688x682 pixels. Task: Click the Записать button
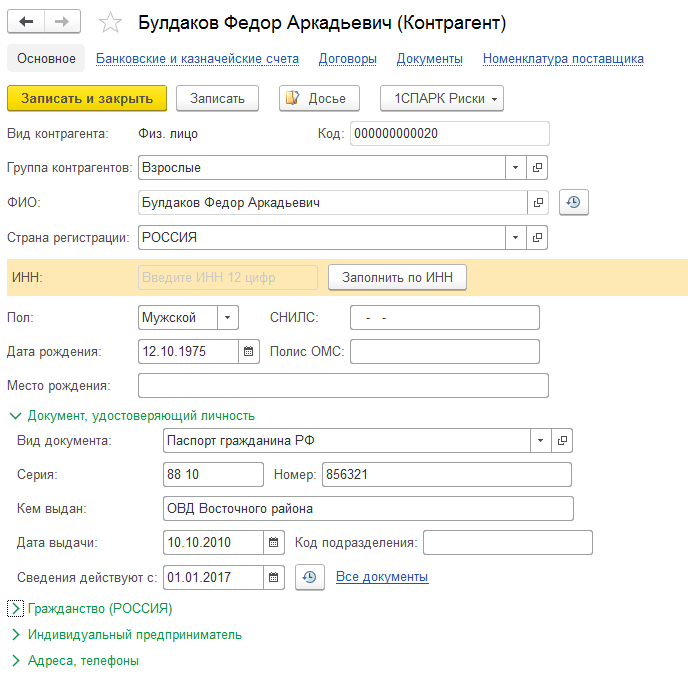coord(217,98)
